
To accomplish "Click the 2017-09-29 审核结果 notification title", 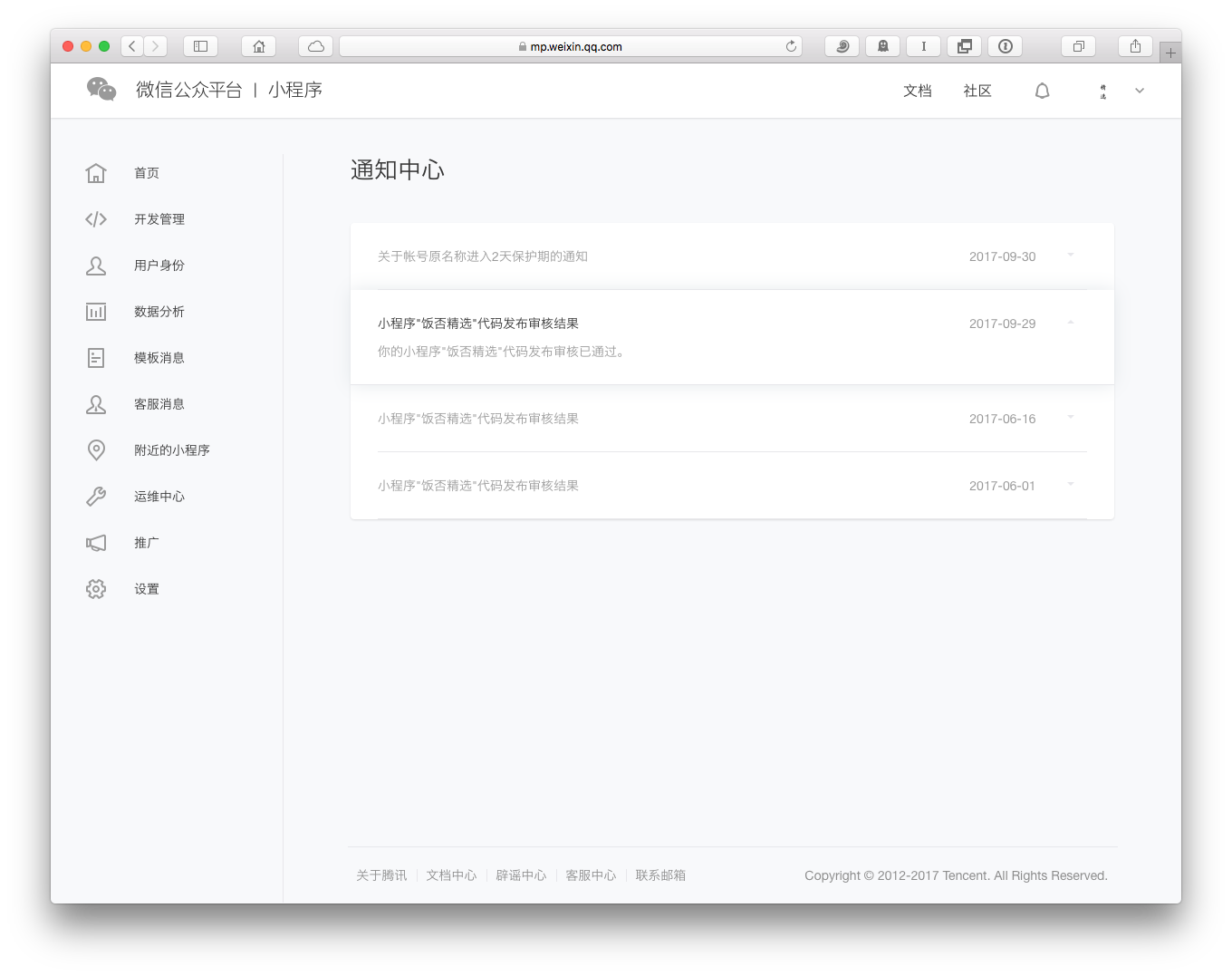I will (x=478, y=324).
